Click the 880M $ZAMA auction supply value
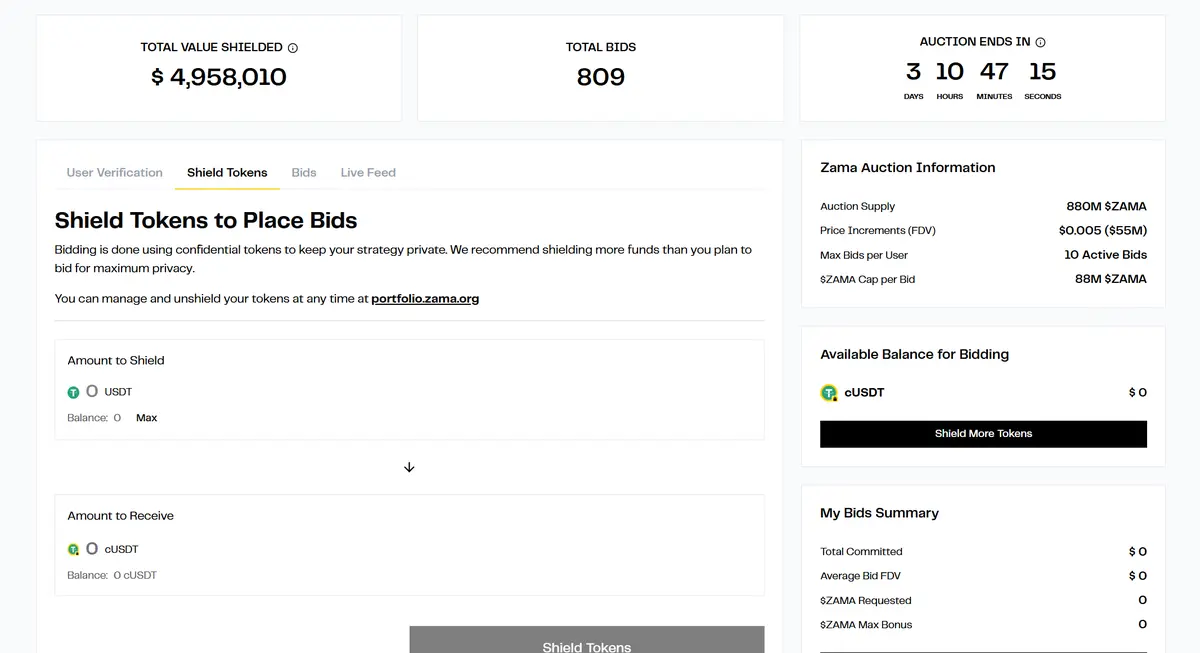Screen dimensions: 1200x653 coord(1106,206)
